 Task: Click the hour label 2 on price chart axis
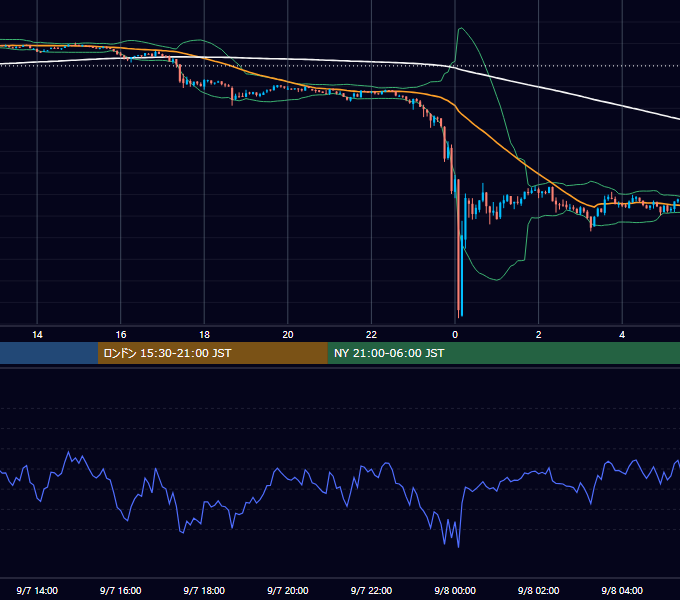click(x=539, y=335)
